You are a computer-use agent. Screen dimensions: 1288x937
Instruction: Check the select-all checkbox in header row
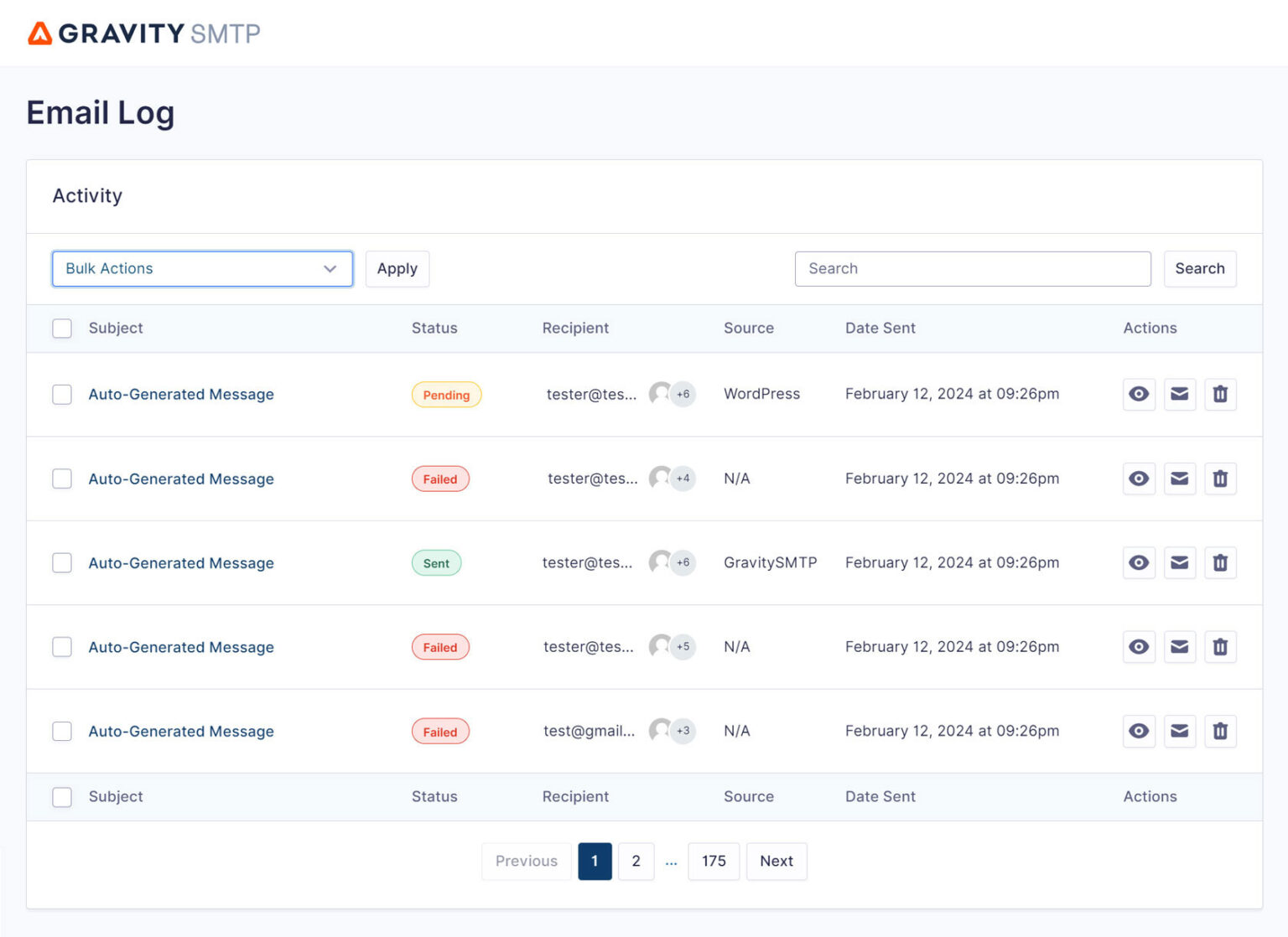coord(62,328)
